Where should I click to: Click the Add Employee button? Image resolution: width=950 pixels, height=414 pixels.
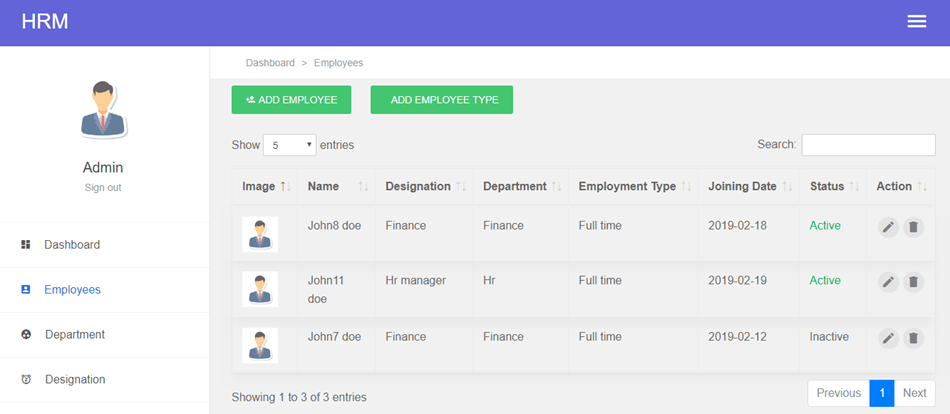[x=291, y=100]
